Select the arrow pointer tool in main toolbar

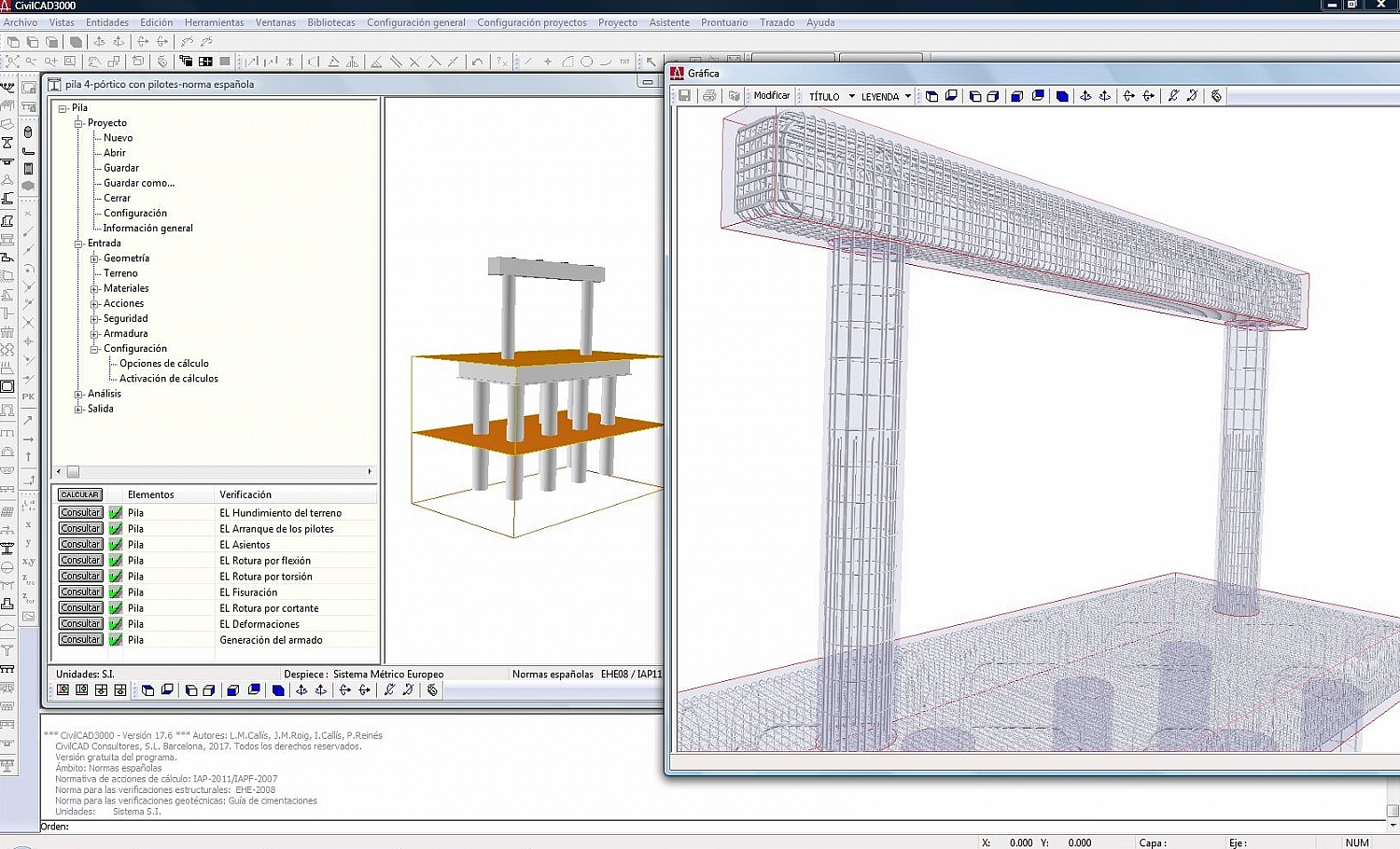[651, 62]
